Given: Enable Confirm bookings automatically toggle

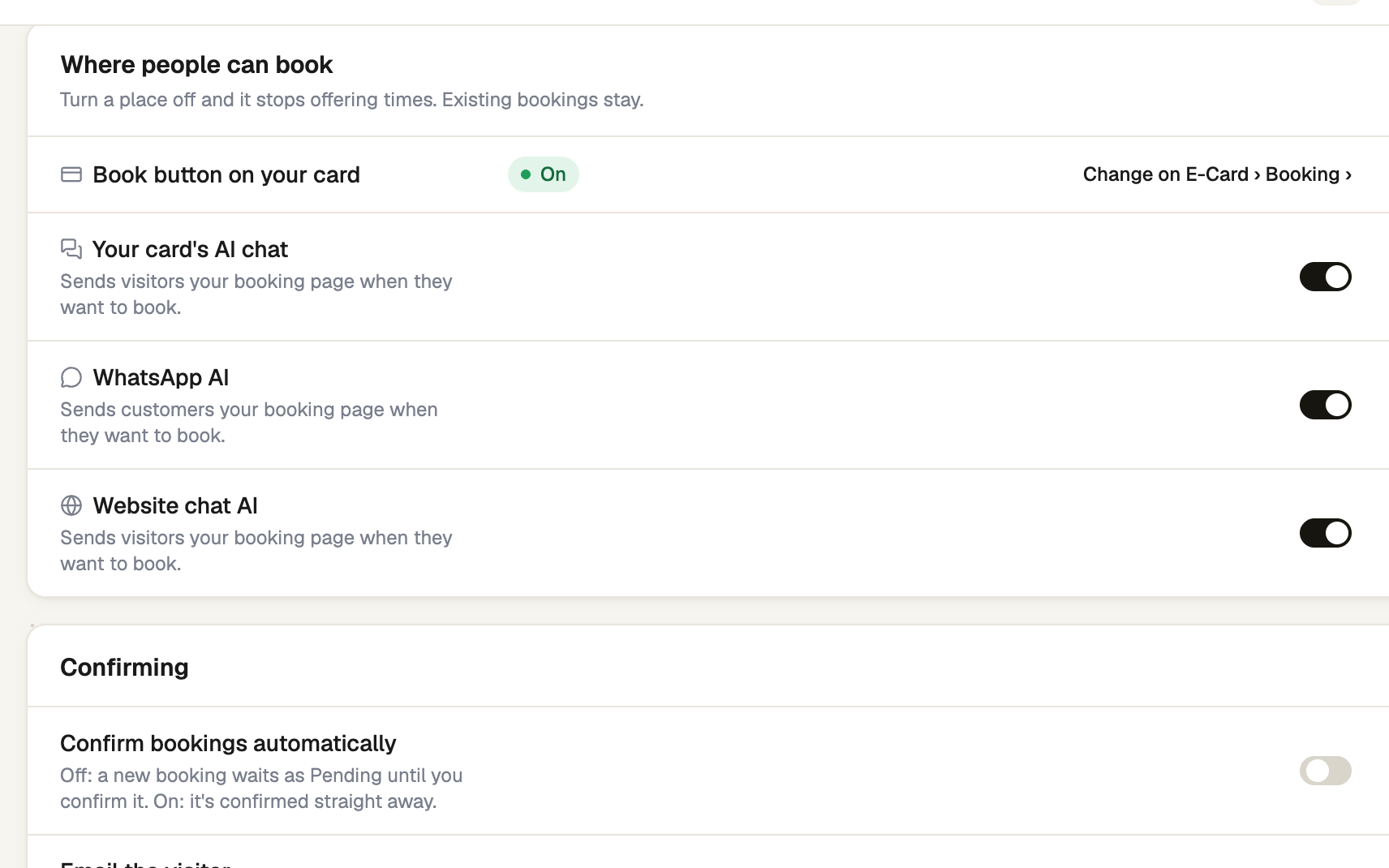Looking at the screenshot, I should [x=1325, y=771].
